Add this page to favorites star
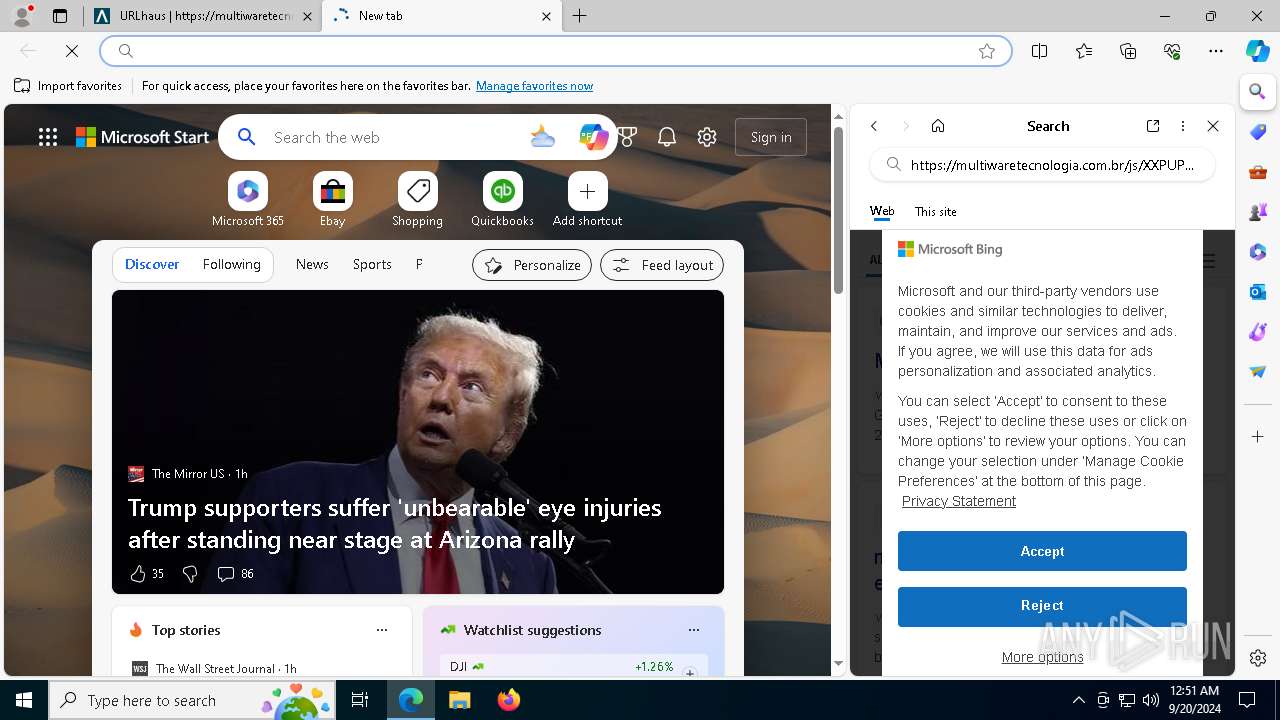The width and height of the screenshot is (1280, 720). (987, 51)
